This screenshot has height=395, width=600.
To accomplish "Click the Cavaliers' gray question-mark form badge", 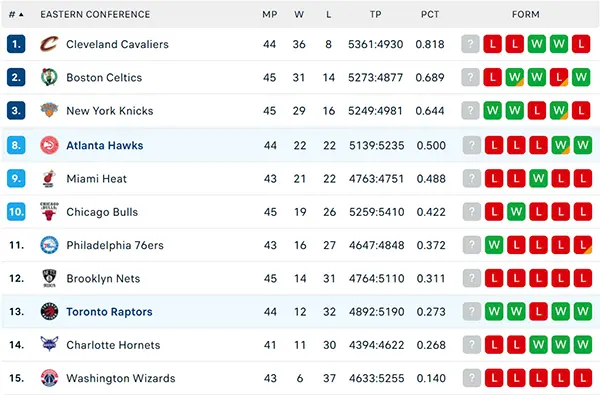I will coord(470,44).
